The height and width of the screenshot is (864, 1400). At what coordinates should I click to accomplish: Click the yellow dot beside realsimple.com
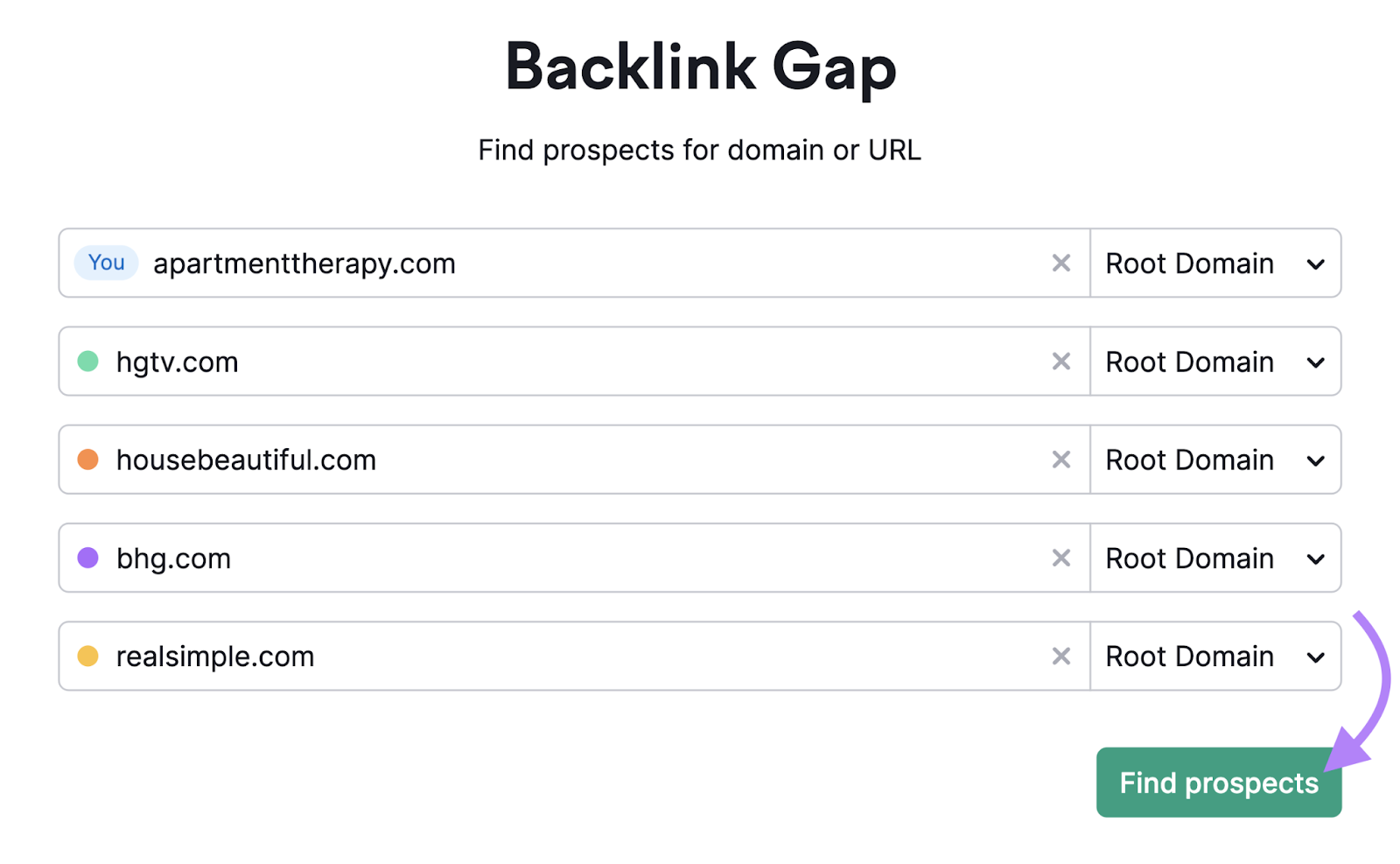tap(87, 656)
